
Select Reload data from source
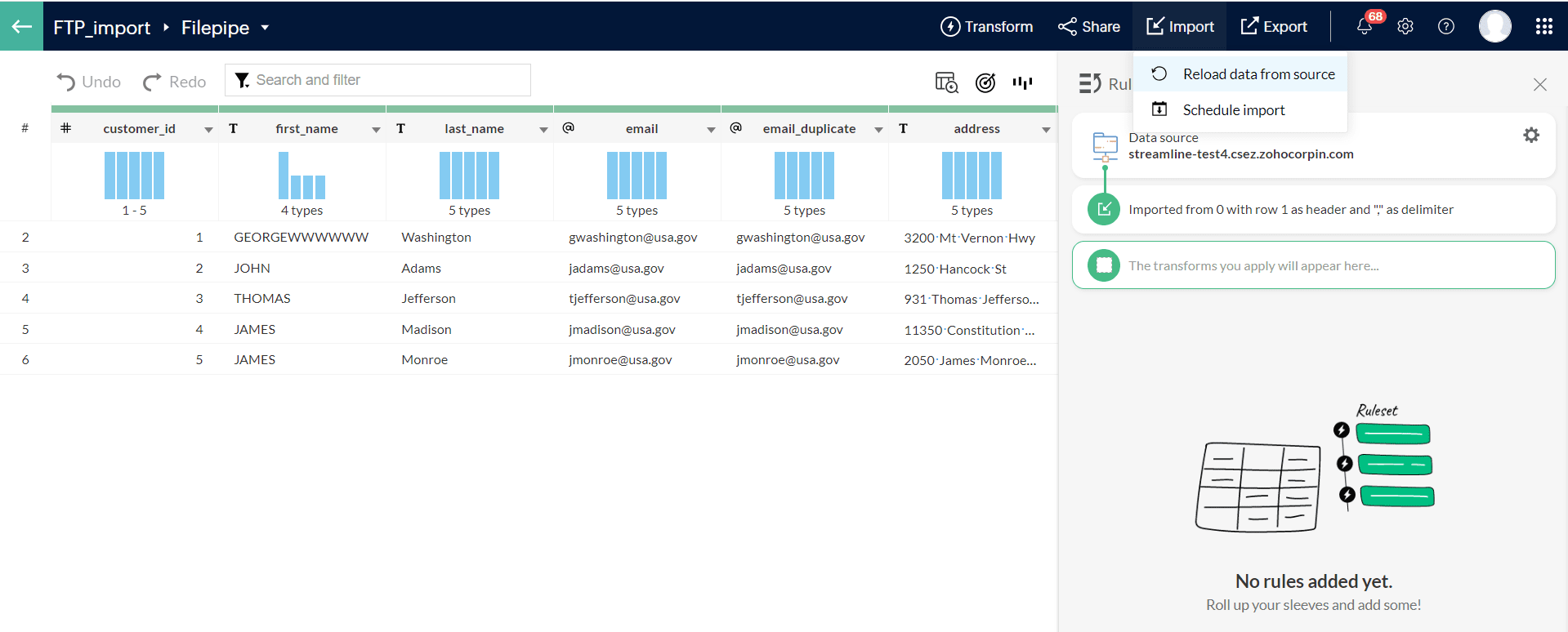[1258, 74]
